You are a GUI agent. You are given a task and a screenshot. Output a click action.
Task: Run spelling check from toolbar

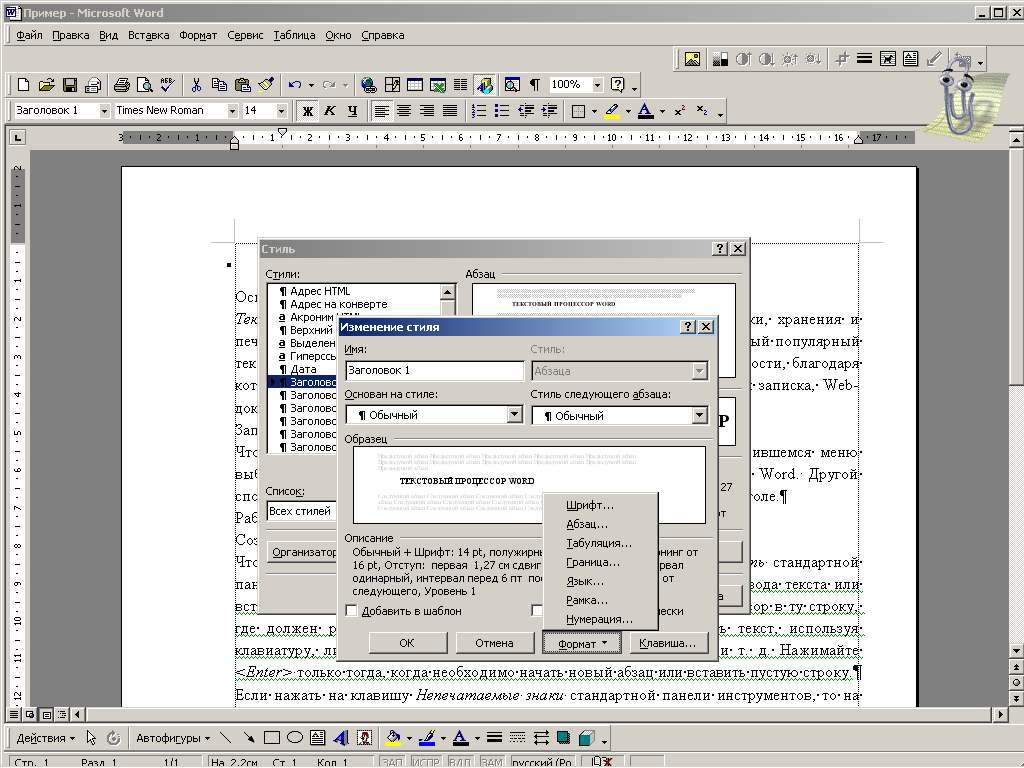[x=167, y=85]
